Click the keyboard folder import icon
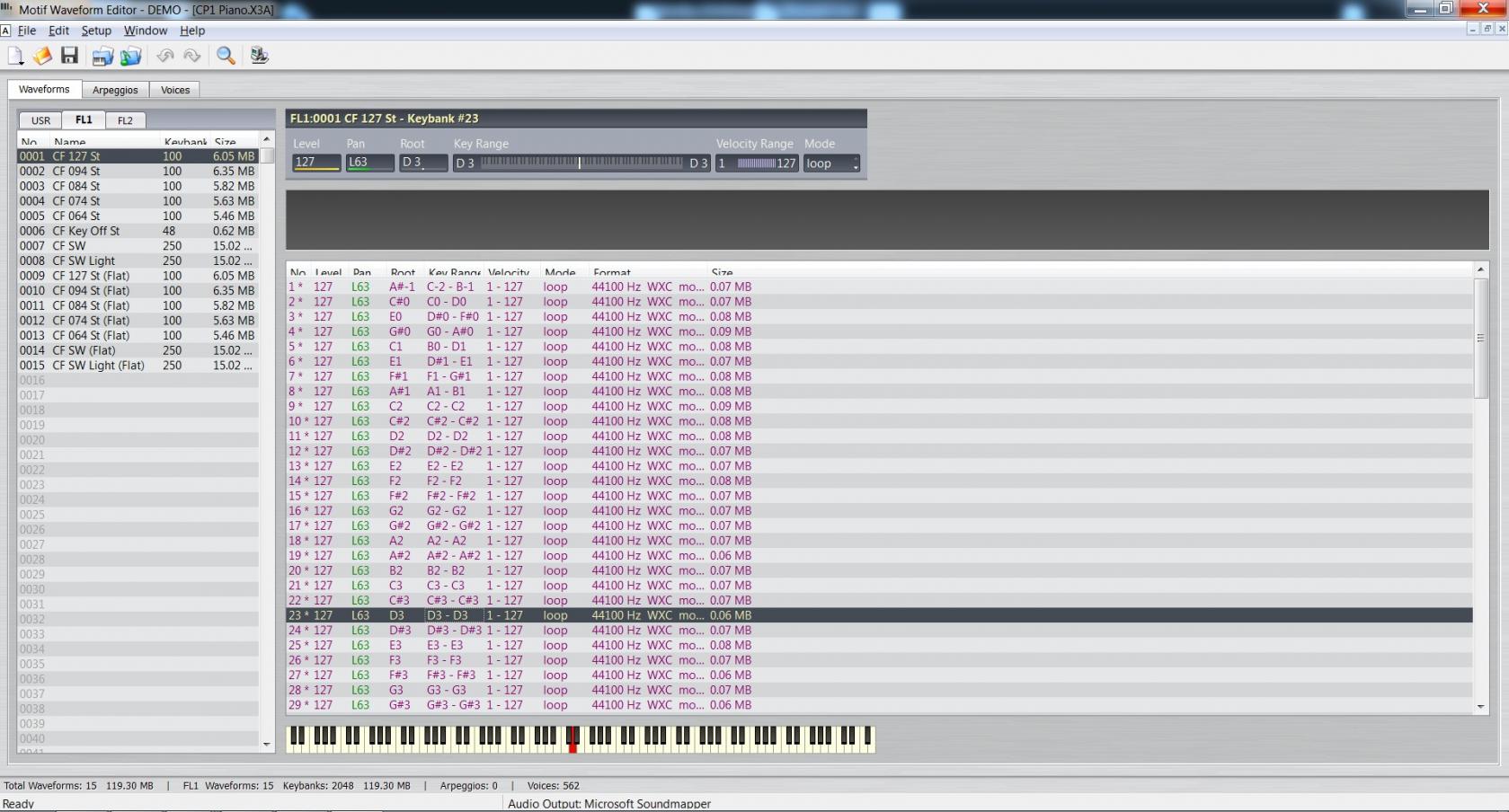Screen dimensions: 1509x812 coord(102,56)
